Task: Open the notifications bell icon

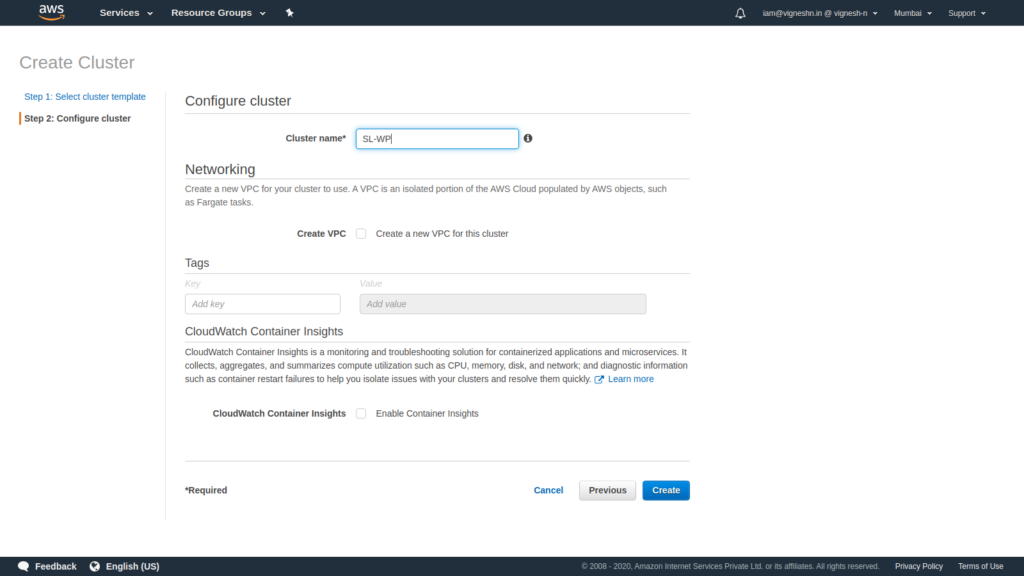Action: point(740,13)
